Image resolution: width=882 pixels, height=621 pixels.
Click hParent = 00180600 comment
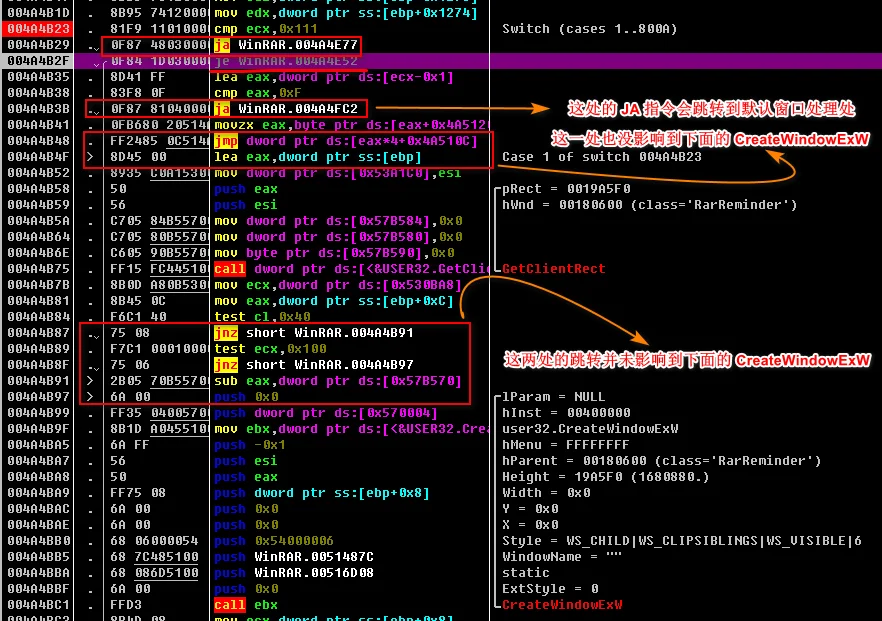(x=662, y=461)
